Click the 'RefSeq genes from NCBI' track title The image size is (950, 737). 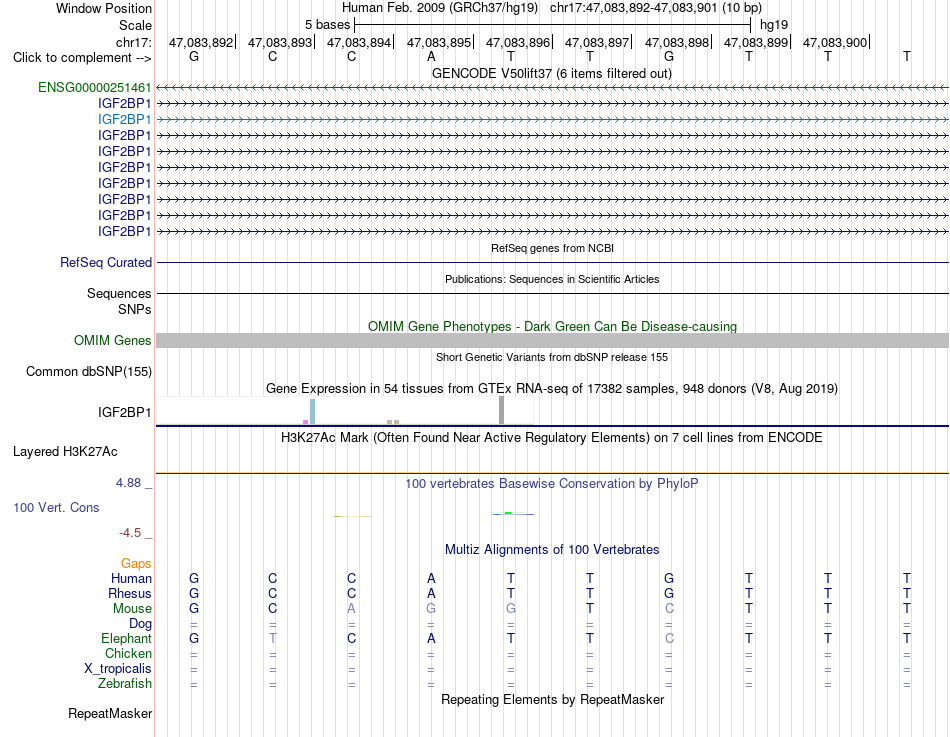[553, 248]
